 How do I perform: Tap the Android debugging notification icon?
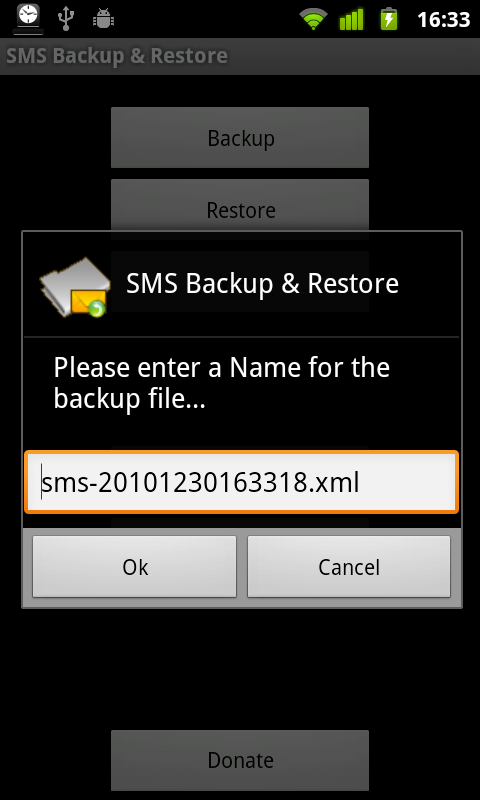tap(103, 19)
